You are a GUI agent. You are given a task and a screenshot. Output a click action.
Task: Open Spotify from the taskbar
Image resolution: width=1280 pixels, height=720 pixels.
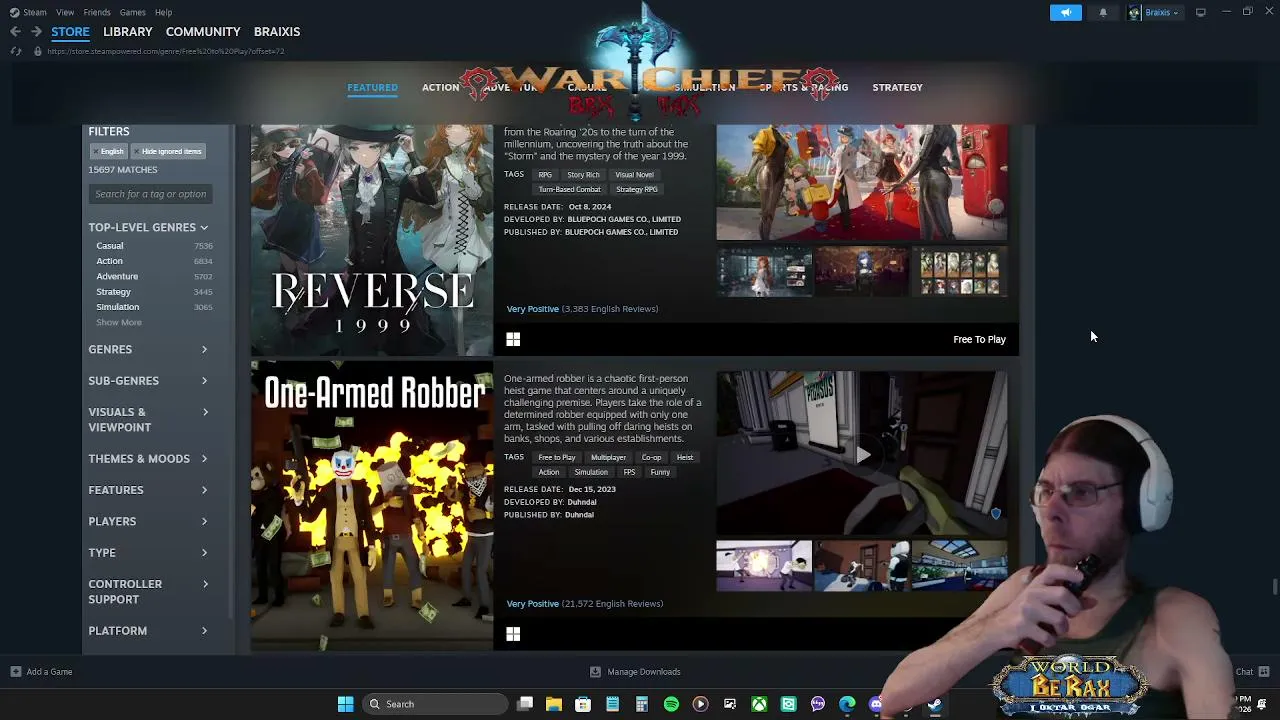(671, 704)
